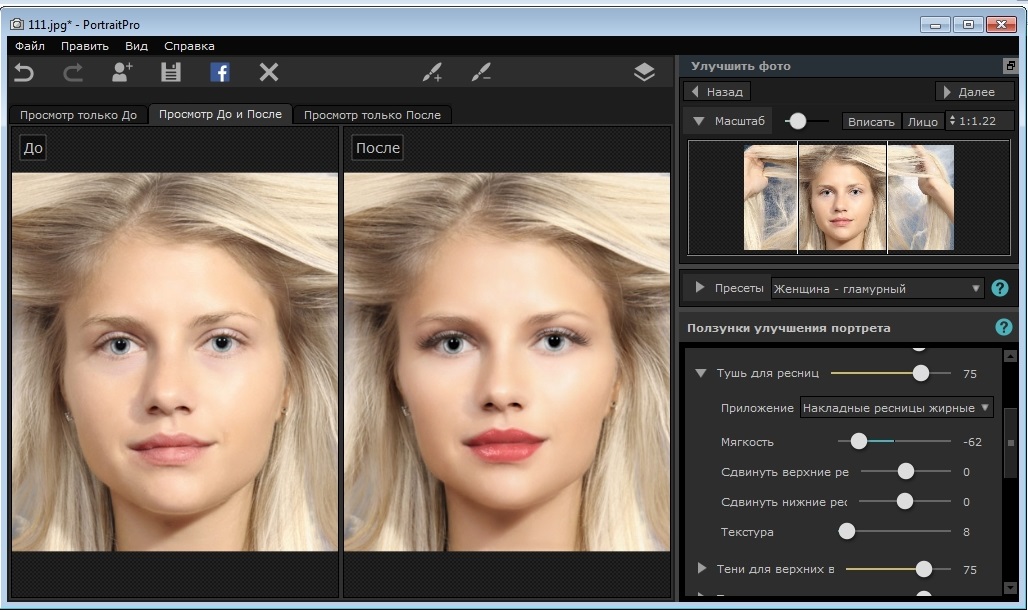Open help for Пресеты
Screen dimensions: 1028x610
1000,288
